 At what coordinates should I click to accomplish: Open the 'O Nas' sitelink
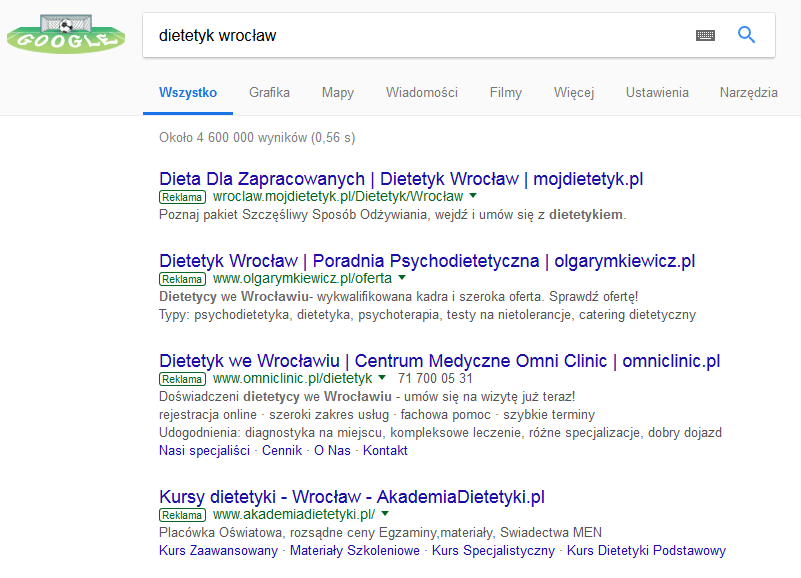click(x=332, y=450)
